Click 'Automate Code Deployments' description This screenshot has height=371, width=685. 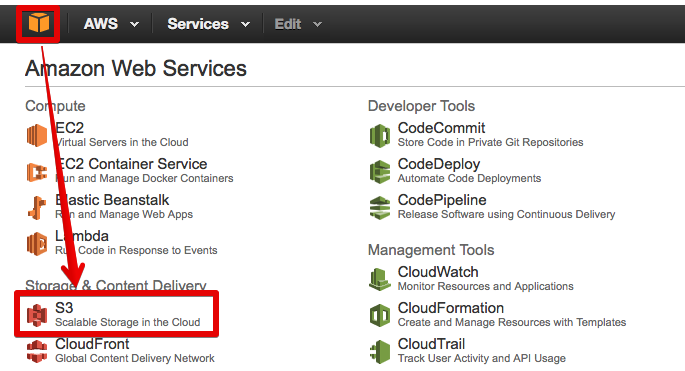click(x=469, y=178)
